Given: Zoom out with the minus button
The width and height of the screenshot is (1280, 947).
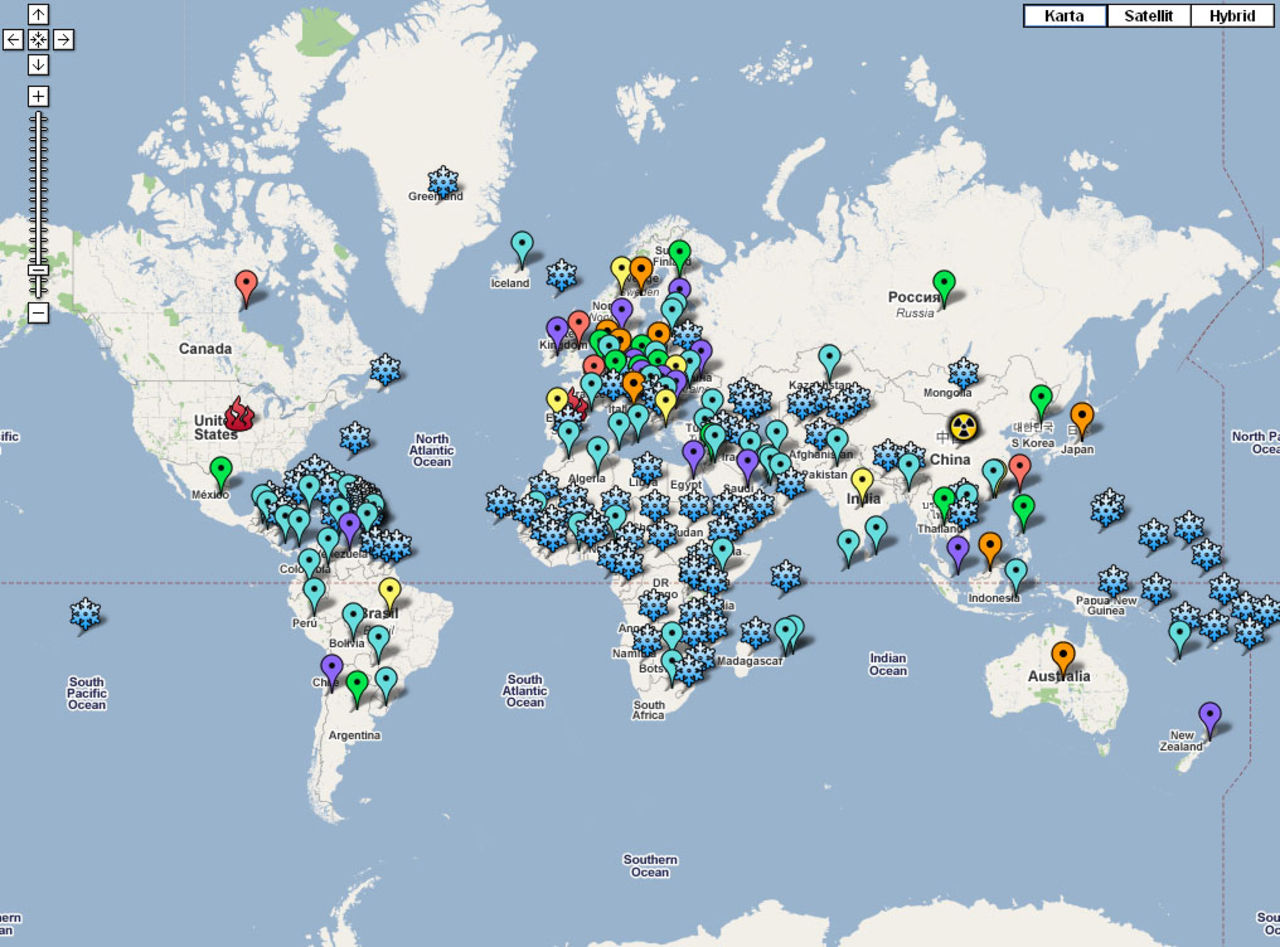Looking at the screenshot, I should click(x=38, y=313).
